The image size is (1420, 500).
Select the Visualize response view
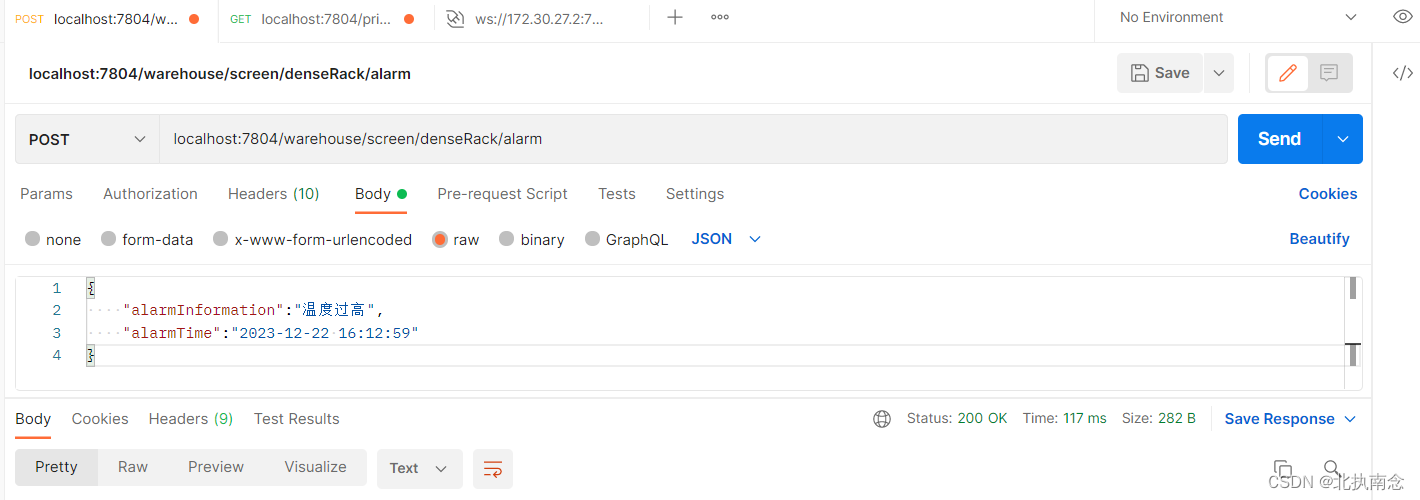315,467
